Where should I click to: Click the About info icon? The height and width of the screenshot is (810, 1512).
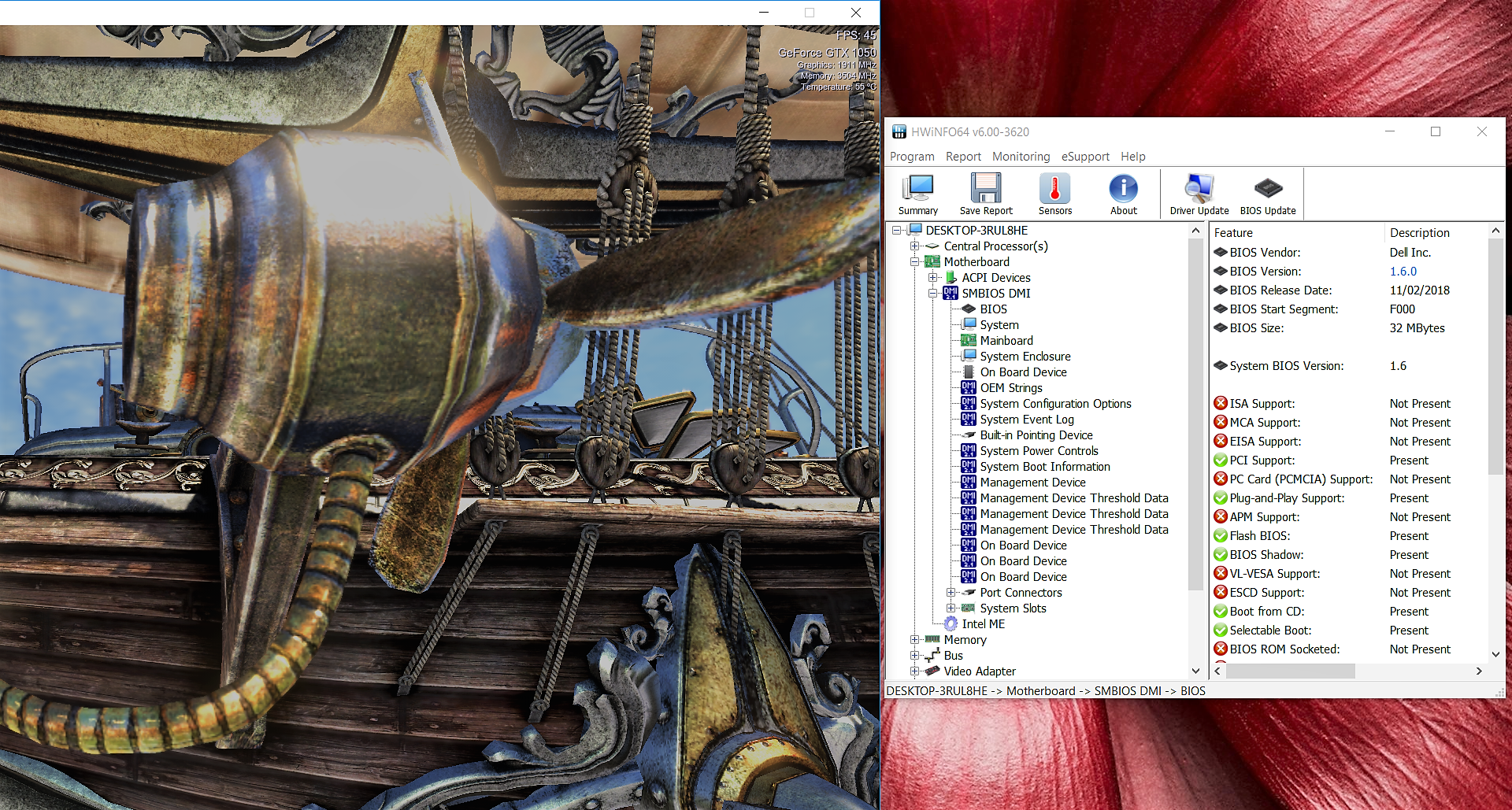pos(1123,189)
